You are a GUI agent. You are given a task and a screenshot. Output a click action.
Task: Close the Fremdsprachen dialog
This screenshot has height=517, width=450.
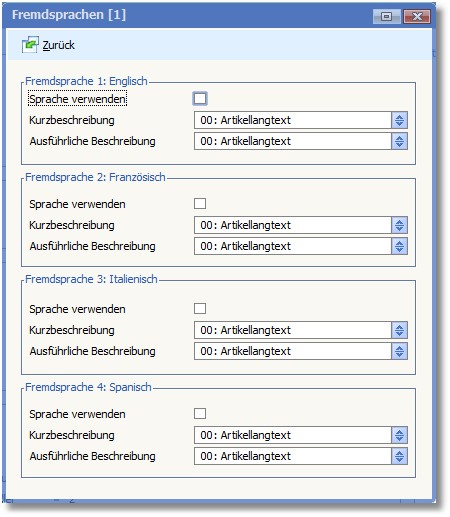point(417,16)
